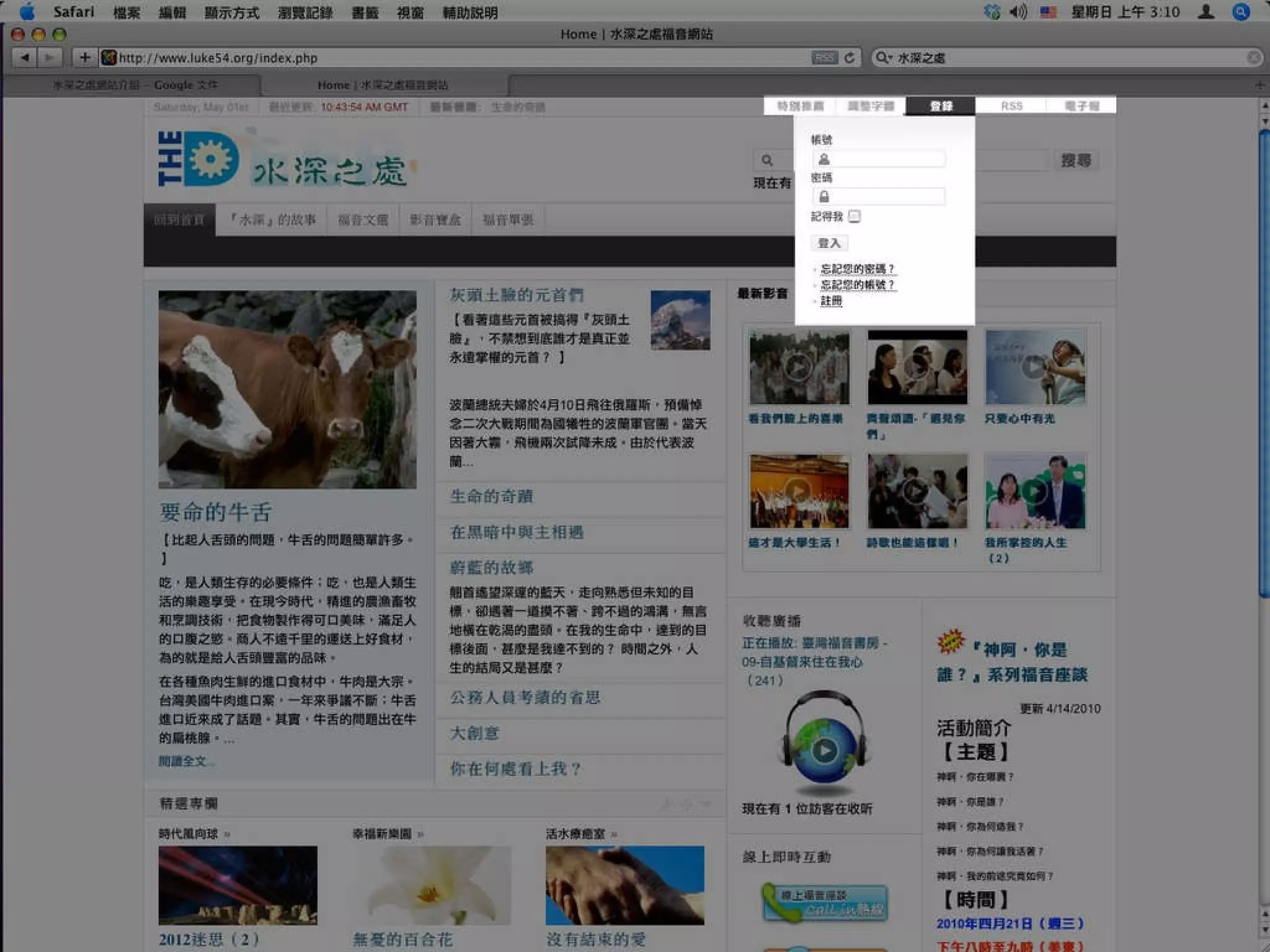Click the 忘記您的密碼 link
The height and width of the screenshot is (952, 1270).
pyautogui.click(x=858, y=268)
